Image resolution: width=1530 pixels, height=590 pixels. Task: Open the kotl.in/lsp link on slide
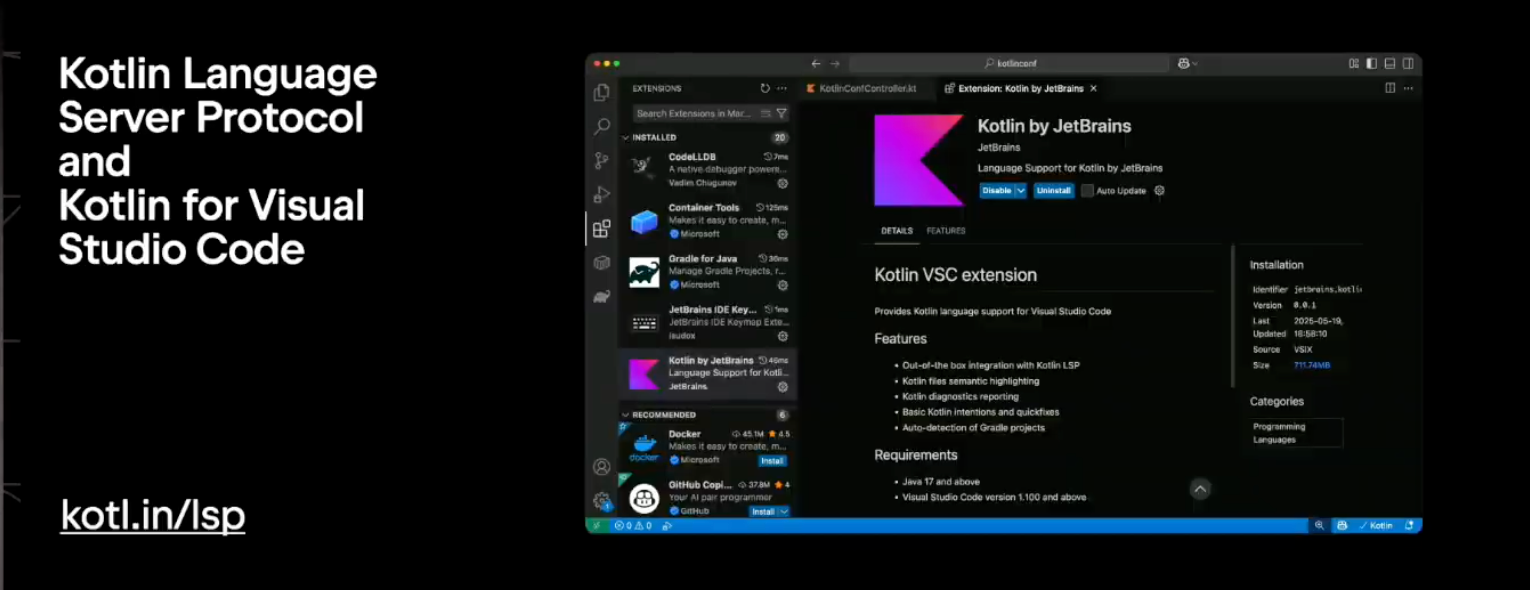(x=153, y=516)
